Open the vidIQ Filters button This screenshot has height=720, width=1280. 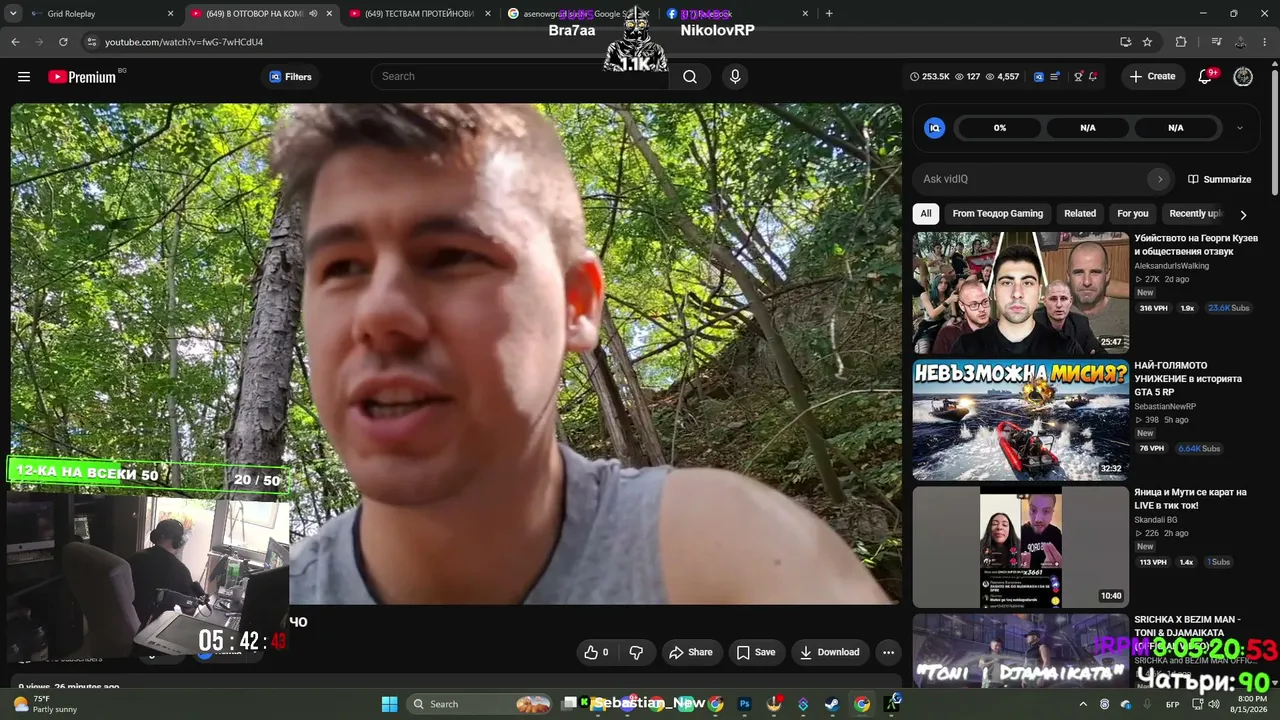click(291, 77)
